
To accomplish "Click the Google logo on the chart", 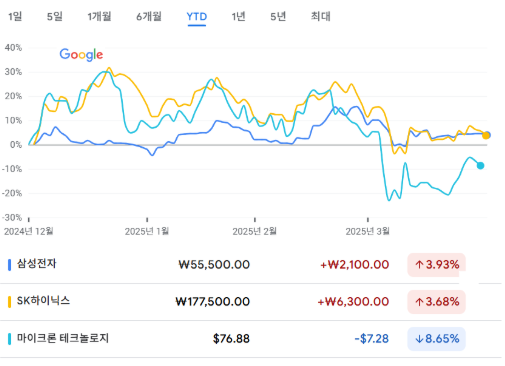I will pyautogui.click(x=81, y=54).
